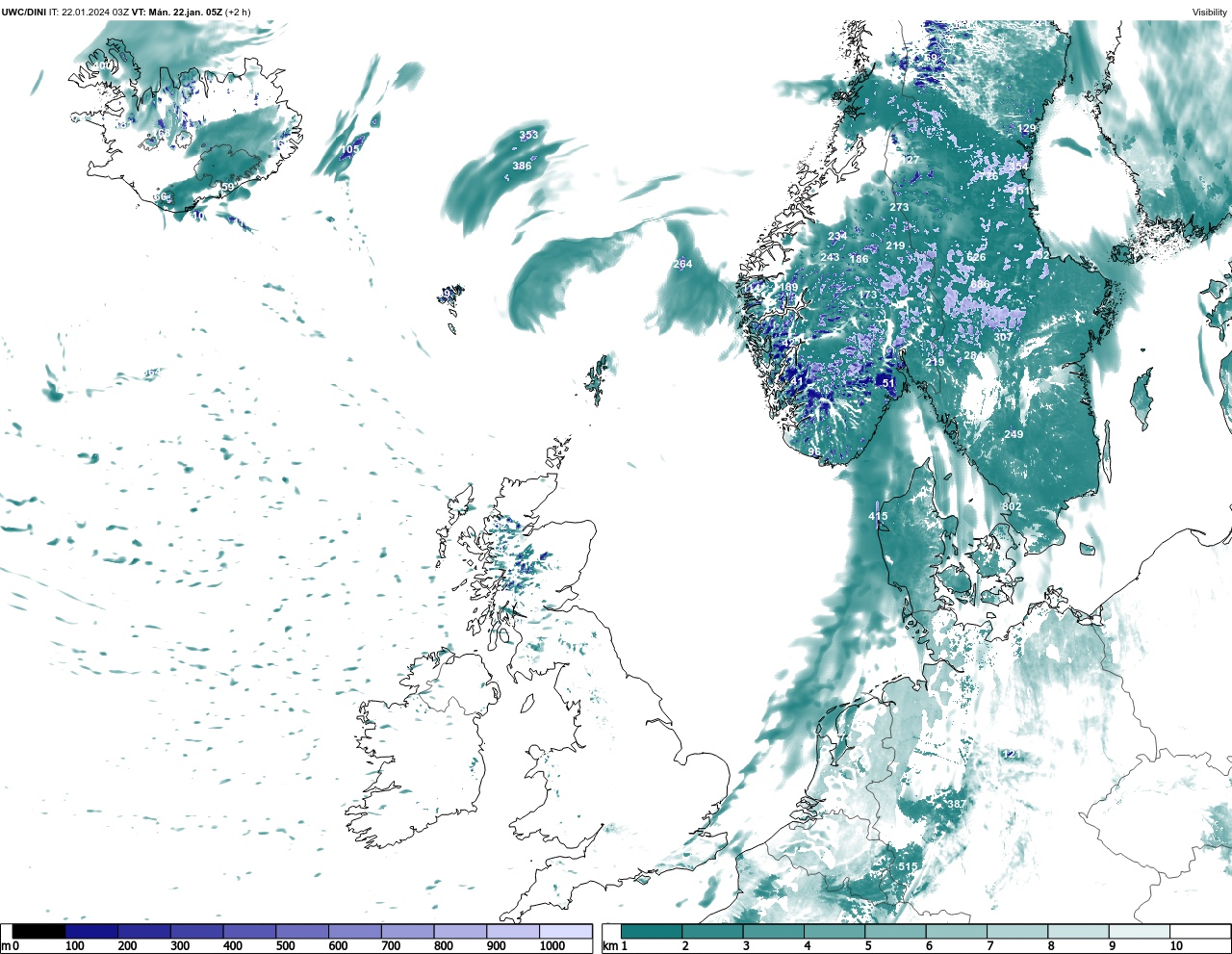The width and height of the screenshot is (1232, 954).
Task: Click the '129' value in northern Sweden
Action: click(x=1027, y=129)
